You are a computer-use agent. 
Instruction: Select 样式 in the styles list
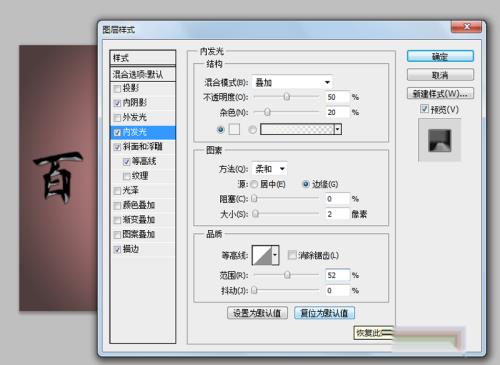tap(143, 58)
